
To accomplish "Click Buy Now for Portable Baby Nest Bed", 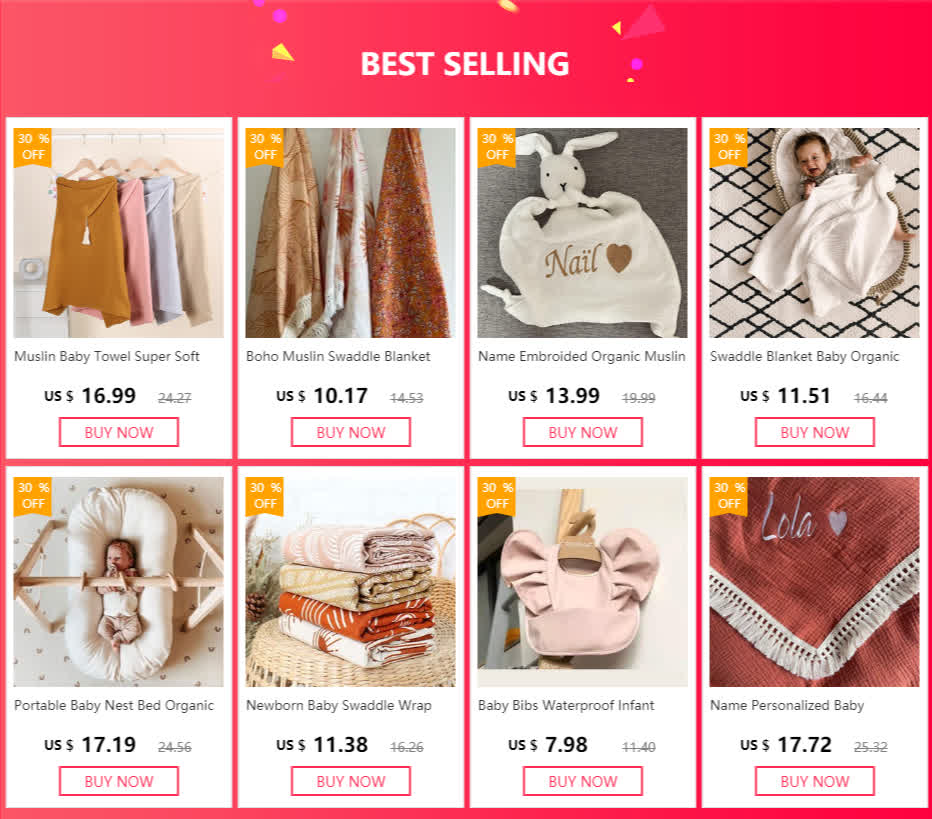I will 119,781.
